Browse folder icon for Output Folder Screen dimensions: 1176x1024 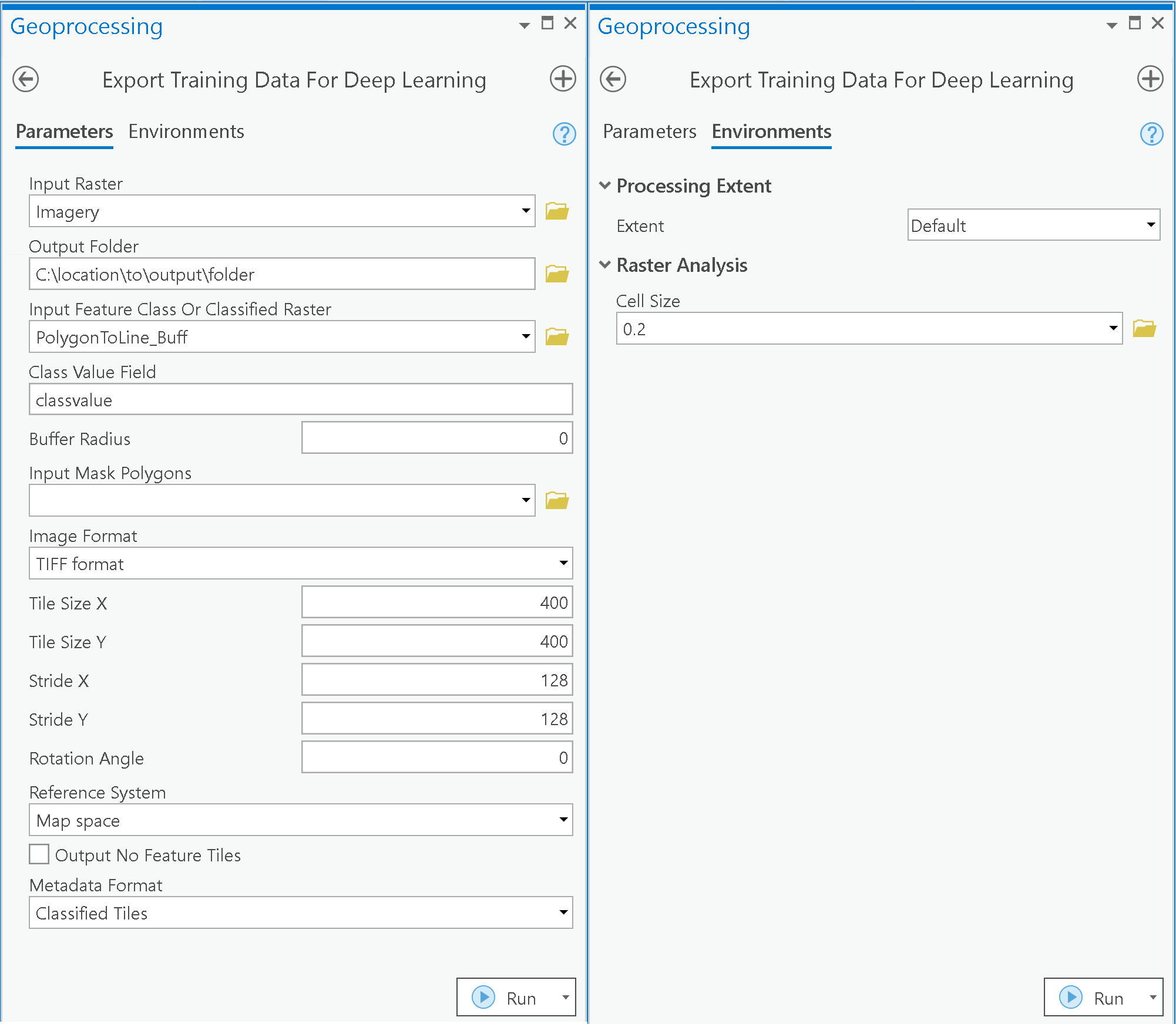point(556,274)
